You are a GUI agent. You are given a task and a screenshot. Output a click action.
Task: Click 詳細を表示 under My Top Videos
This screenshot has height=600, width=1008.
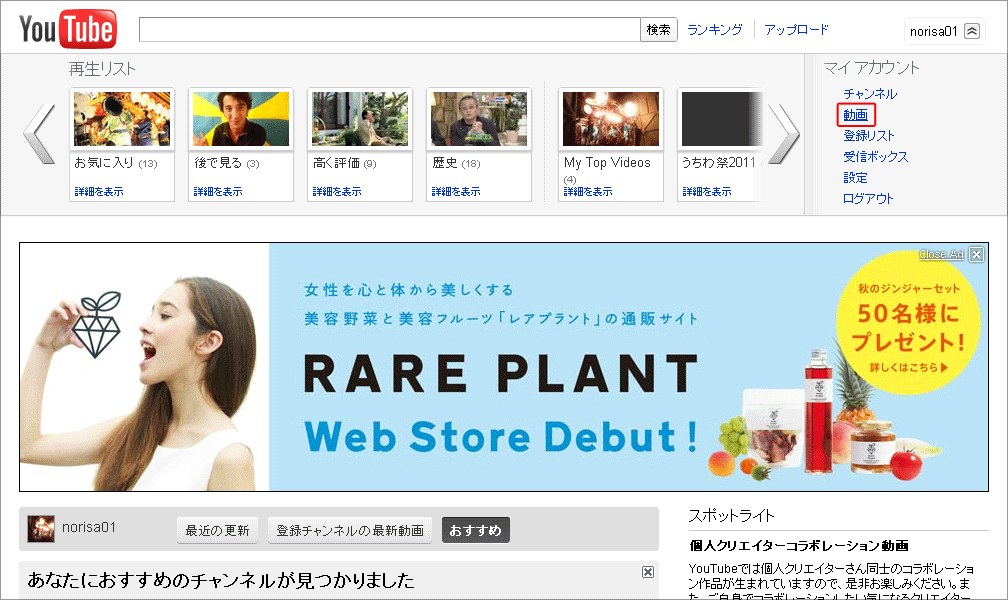pos(588,192)
